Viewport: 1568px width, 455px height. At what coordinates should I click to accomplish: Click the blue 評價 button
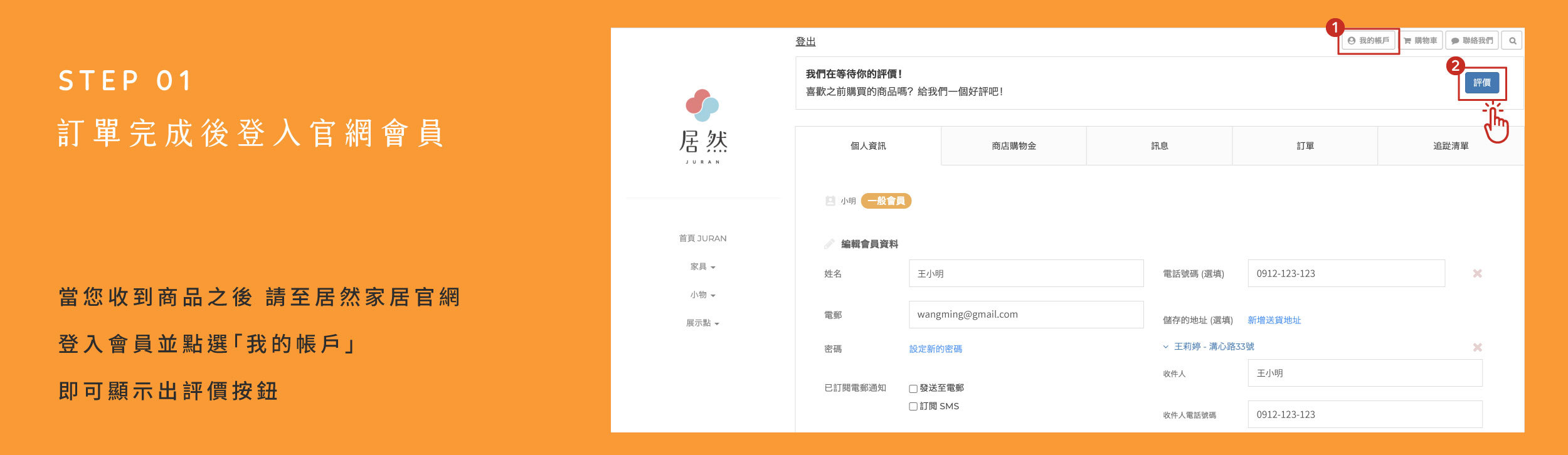pos(1481,83)
